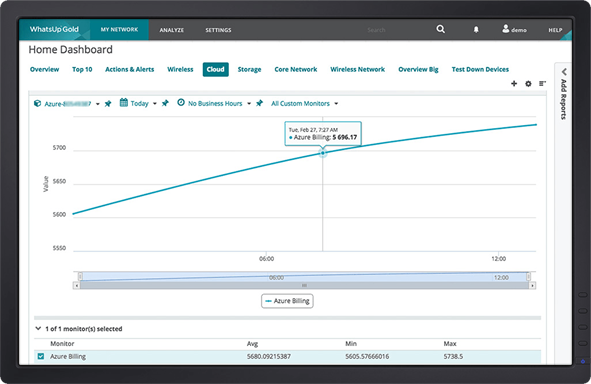The width and height of the screenshot is (591, 384).
Task: Open the dashboard list menu icon
Action: coord(542,83)
